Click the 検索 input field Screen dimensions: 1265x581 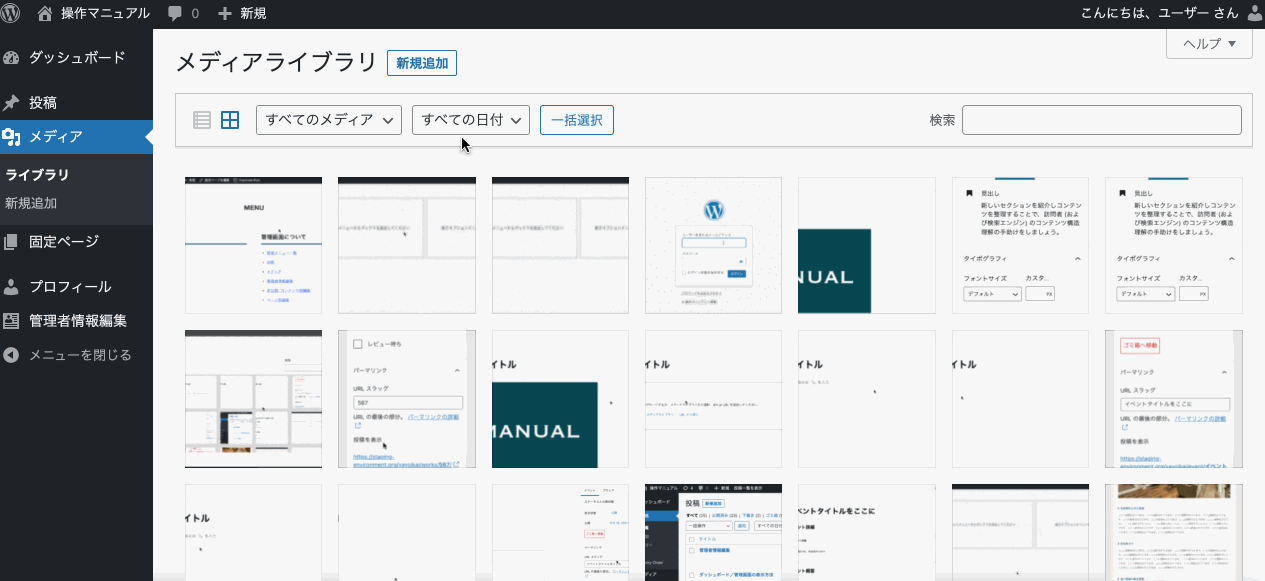pyautogui.click(x=1101, y=120)
